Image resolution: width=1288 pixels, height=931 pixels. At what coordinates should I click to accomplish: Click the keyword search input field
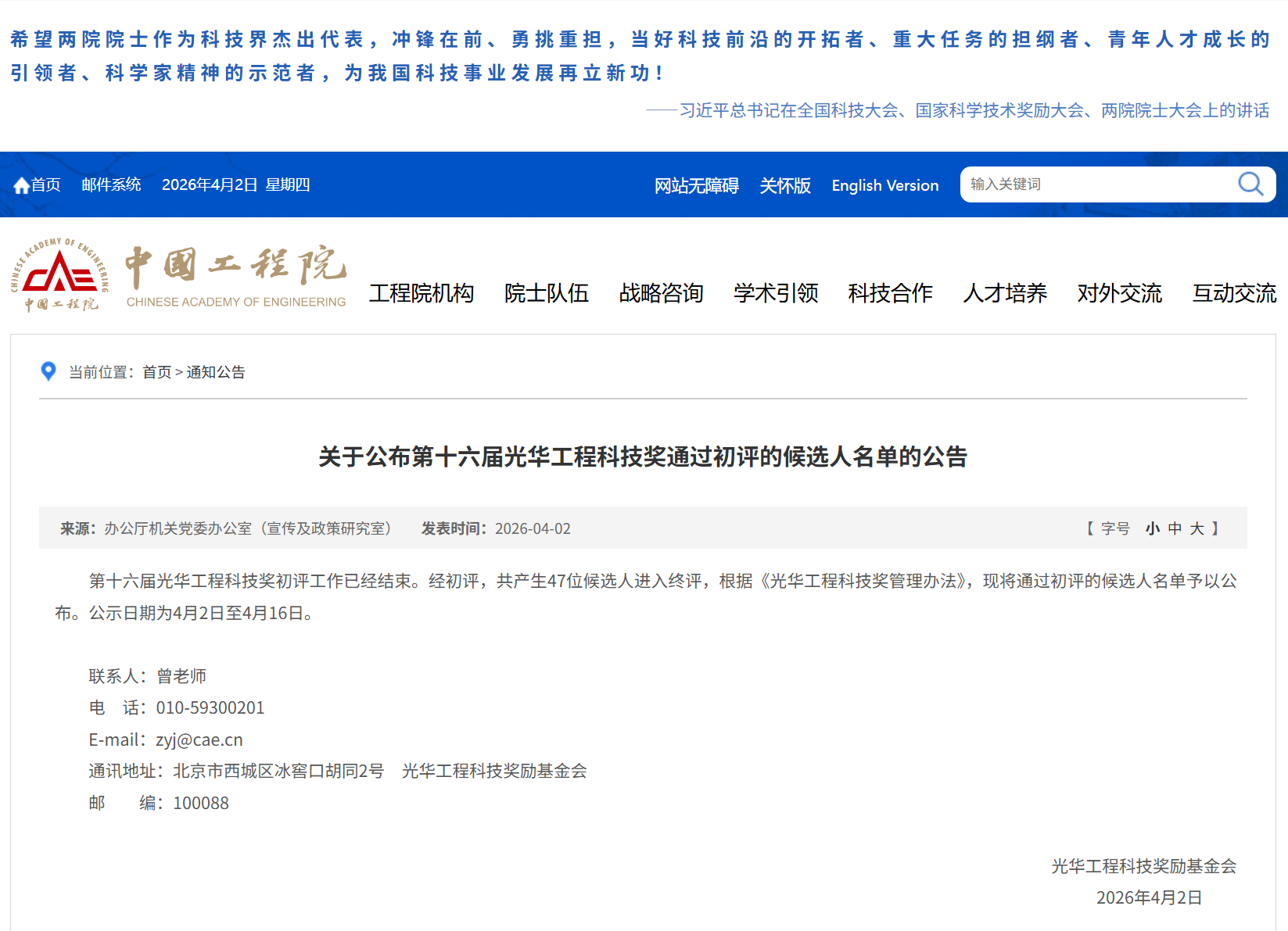[1095, 184]
